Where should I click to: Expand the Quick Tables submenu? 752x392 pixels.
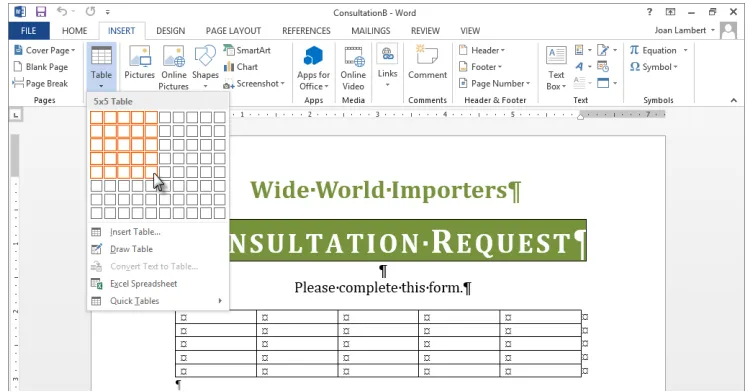[x=158, y=301]
